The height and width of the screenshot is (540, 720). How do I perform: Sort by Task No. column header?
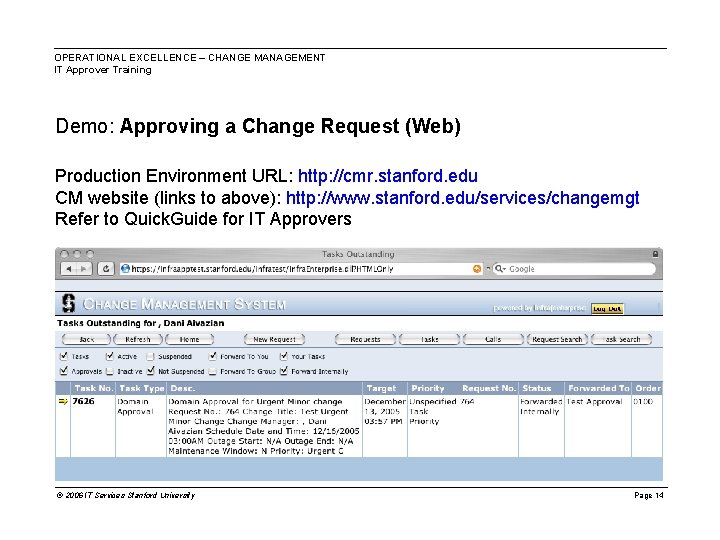tap(93, 388)
